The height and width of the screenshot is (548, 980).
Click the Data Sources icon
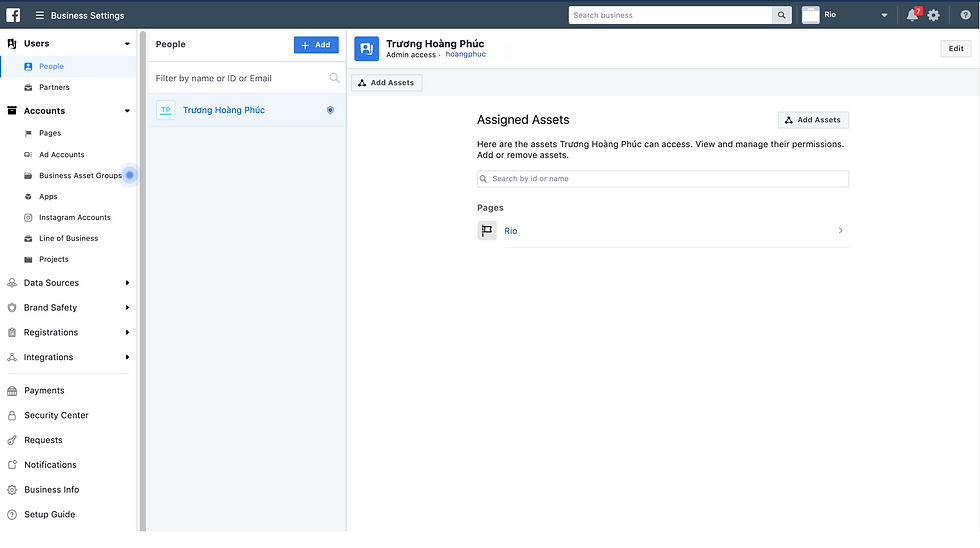click(12, 283)
